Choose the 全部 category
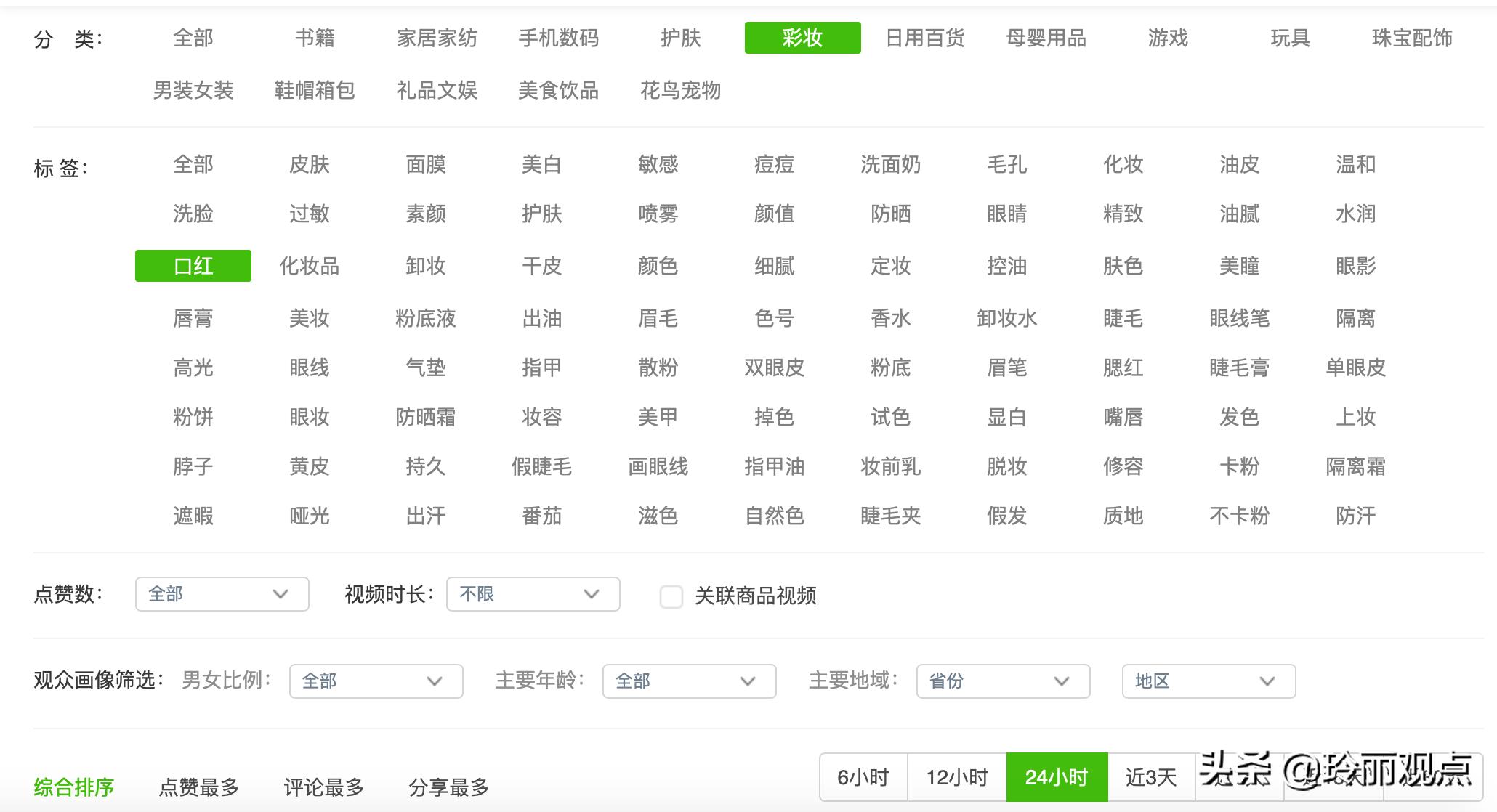The image size is (1497, 812). (x=193, y=38)
